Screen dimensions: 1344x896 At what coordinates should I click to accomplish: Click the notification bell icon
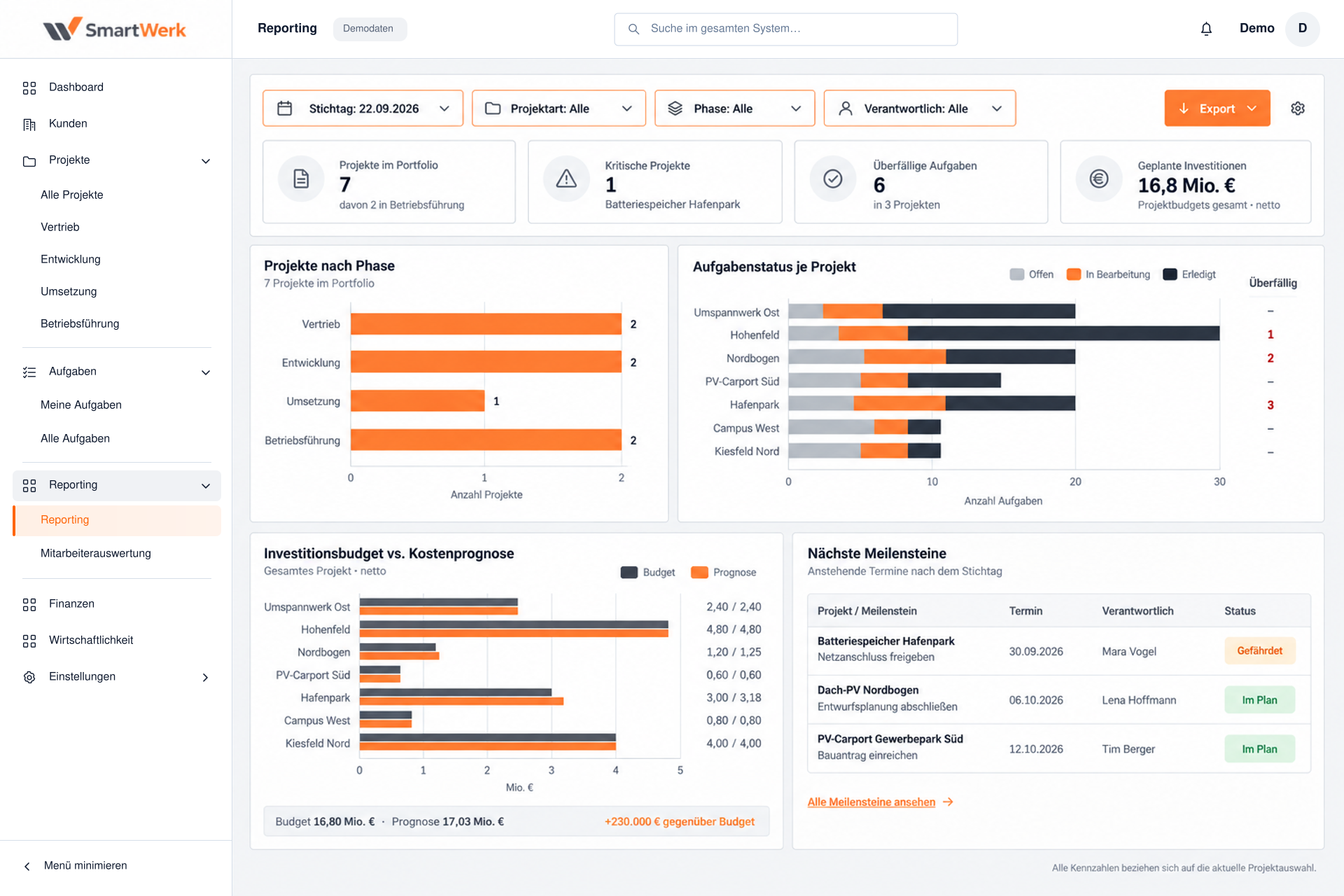coord(1206,29)
